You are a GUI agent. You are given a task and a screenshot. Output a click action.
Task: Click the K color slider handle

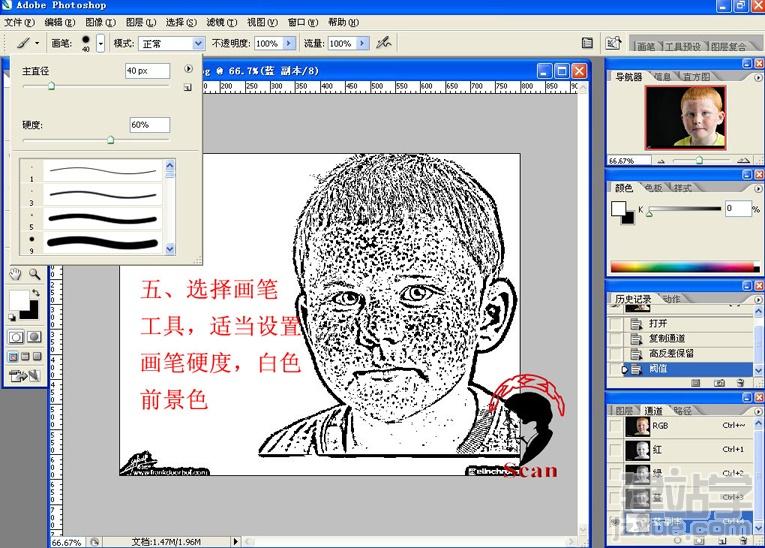pyautogui.click(x=650, y=214)
